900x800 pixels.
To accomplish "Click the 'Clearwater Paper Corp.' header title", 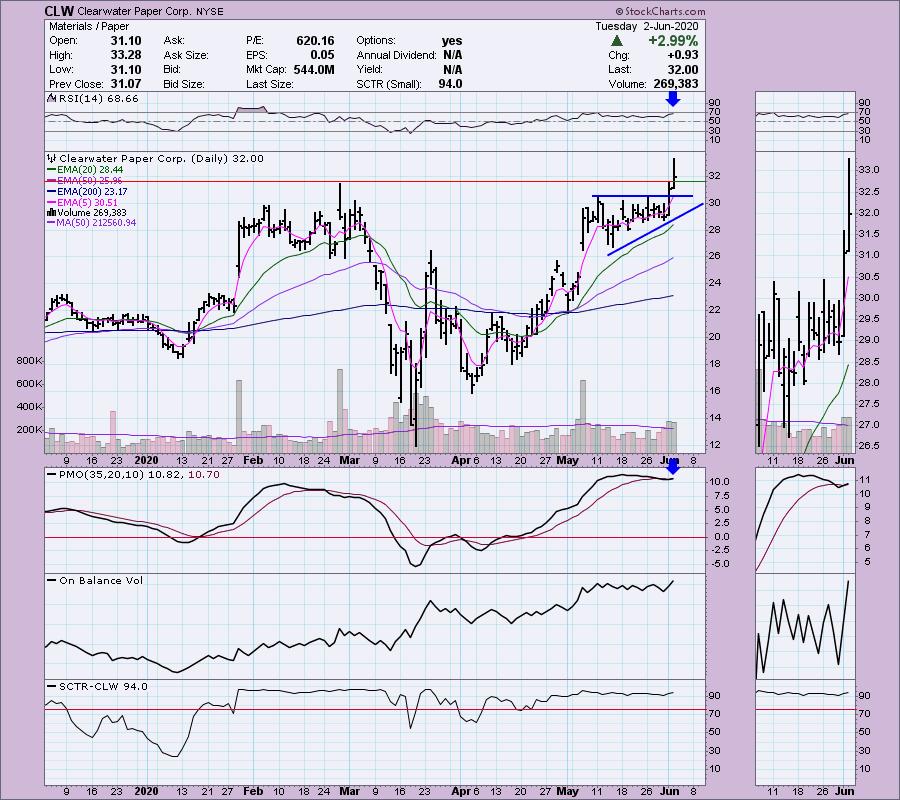I will (134, 11).
